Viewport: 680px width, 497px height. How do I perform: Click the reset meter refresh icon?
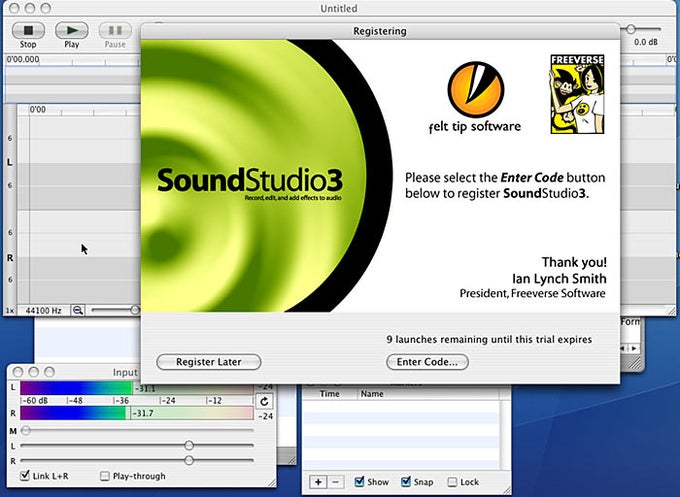click(x=264, y=402)
